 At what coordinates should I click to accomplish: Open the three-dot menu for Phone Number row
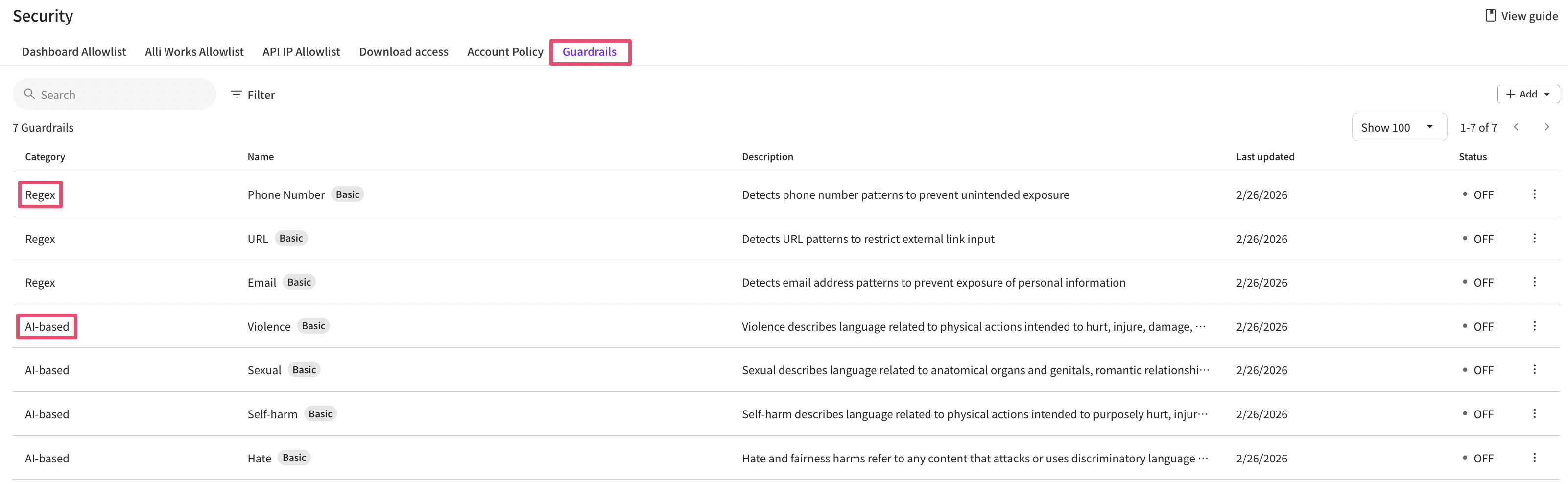point(1534,194)
